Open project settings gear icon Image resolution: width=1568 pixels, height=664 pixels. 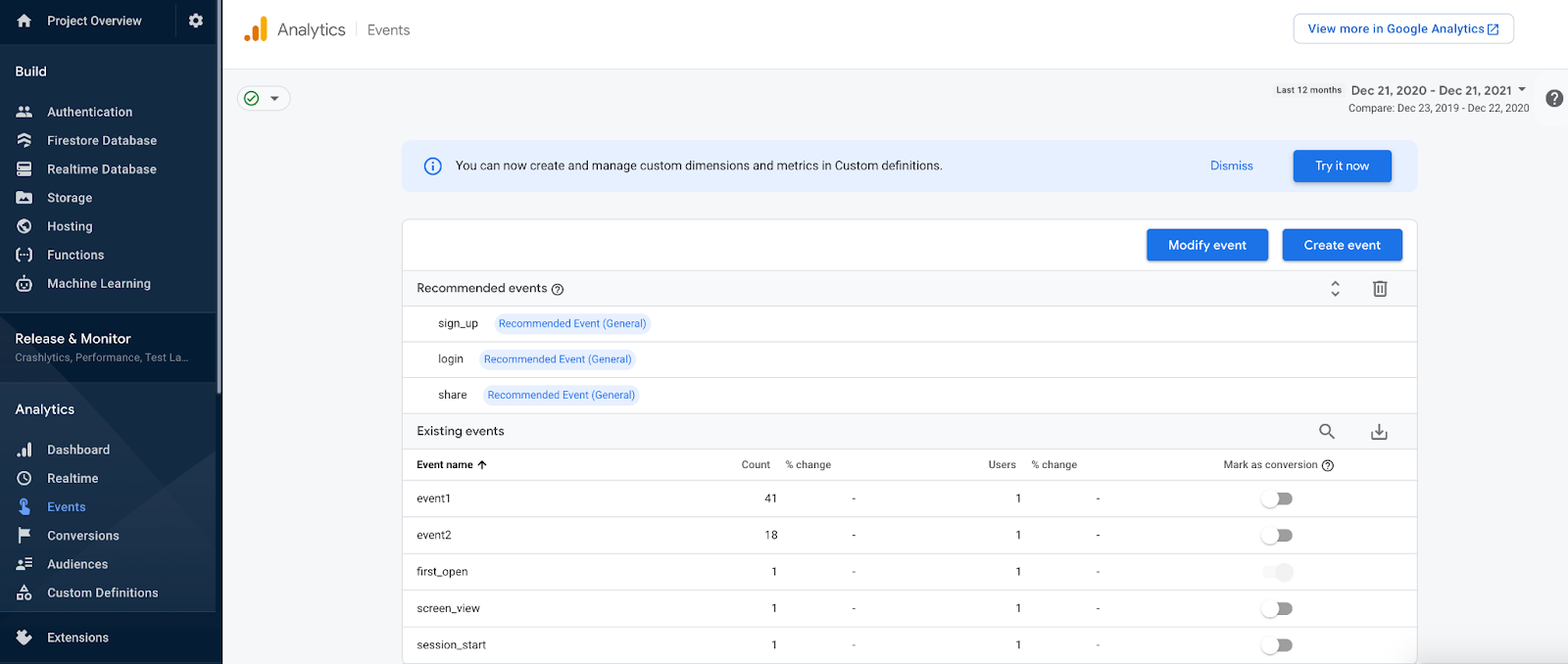click(196, 21)
